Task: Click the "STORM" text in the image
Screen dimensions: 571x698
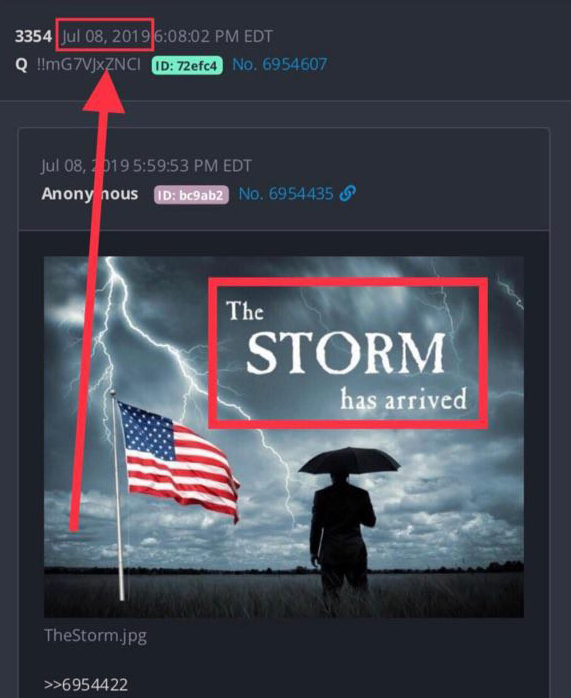Action: pos(345,353)
